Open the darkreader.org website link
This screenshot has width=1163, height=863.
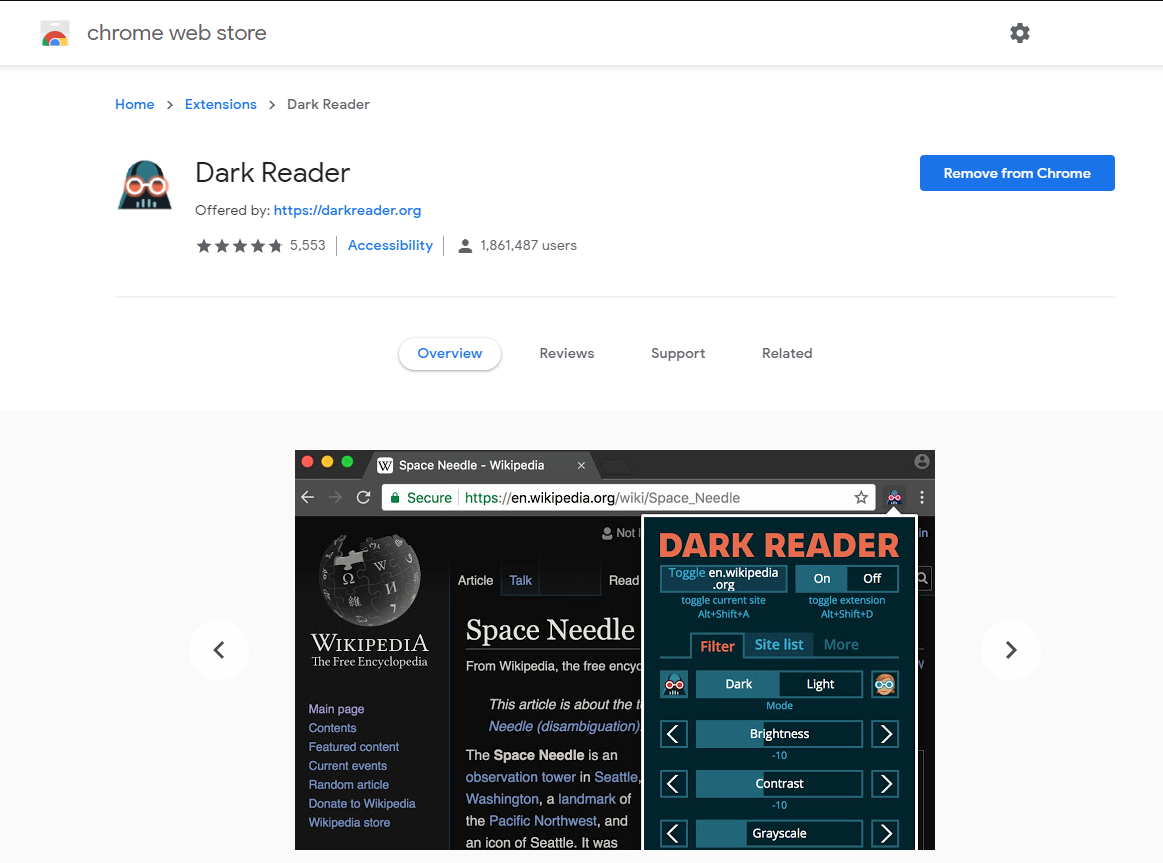tap(347, 211)
